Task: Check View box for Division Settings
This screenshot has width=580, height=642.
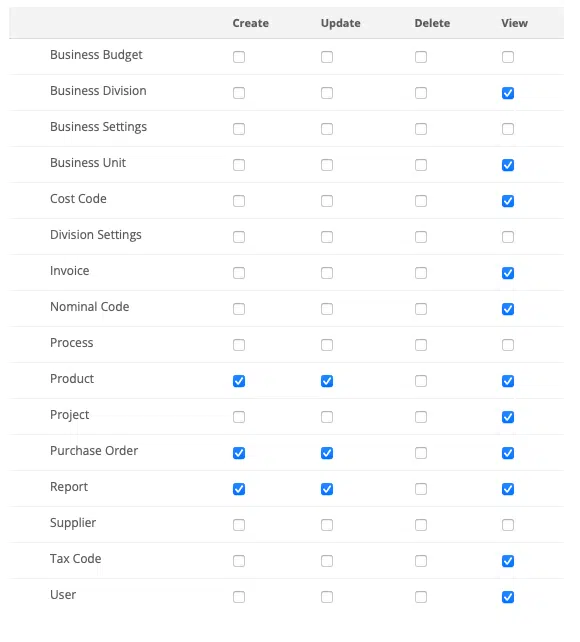Action: click(x=508, y=237)
